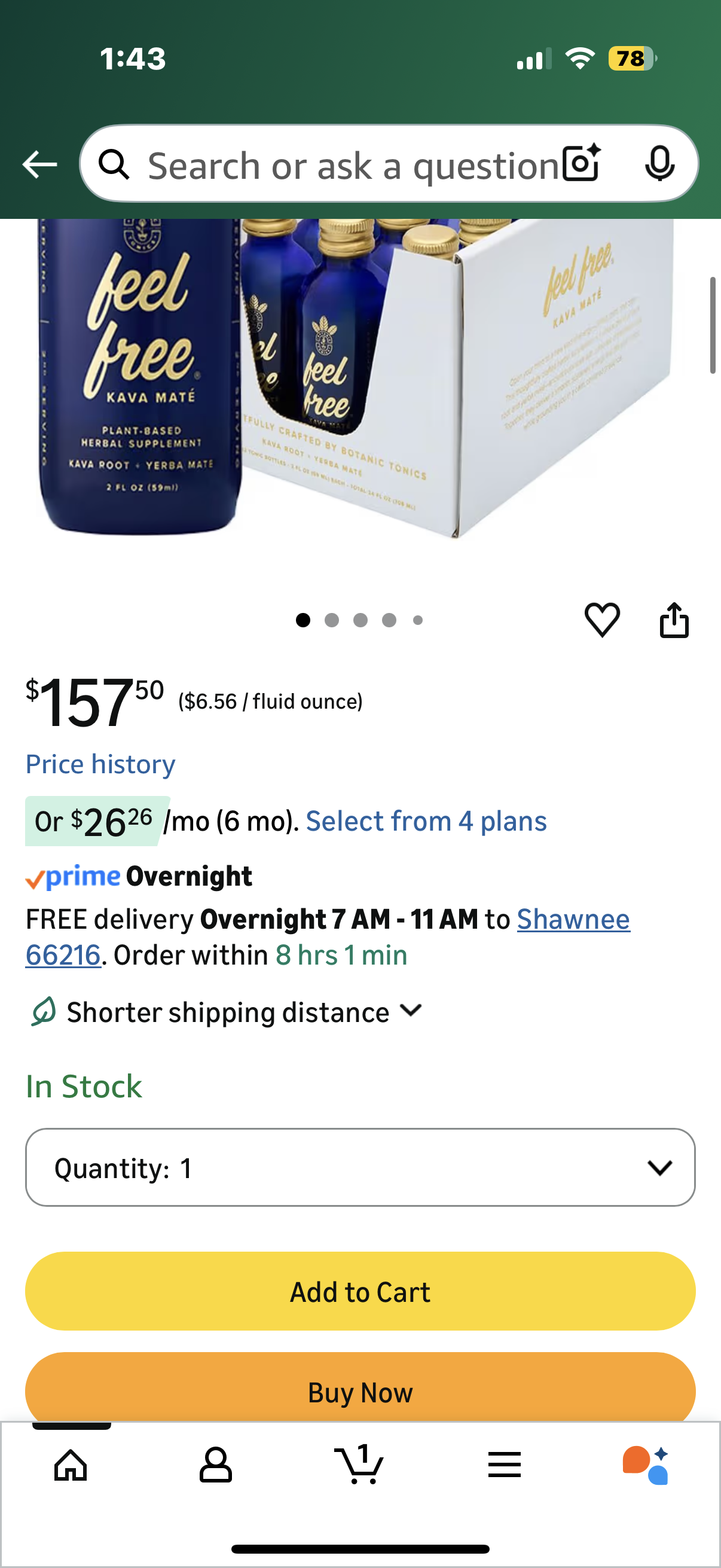Select the second image carousel dot
The image size is (721, 1568).
coord(332,620)
